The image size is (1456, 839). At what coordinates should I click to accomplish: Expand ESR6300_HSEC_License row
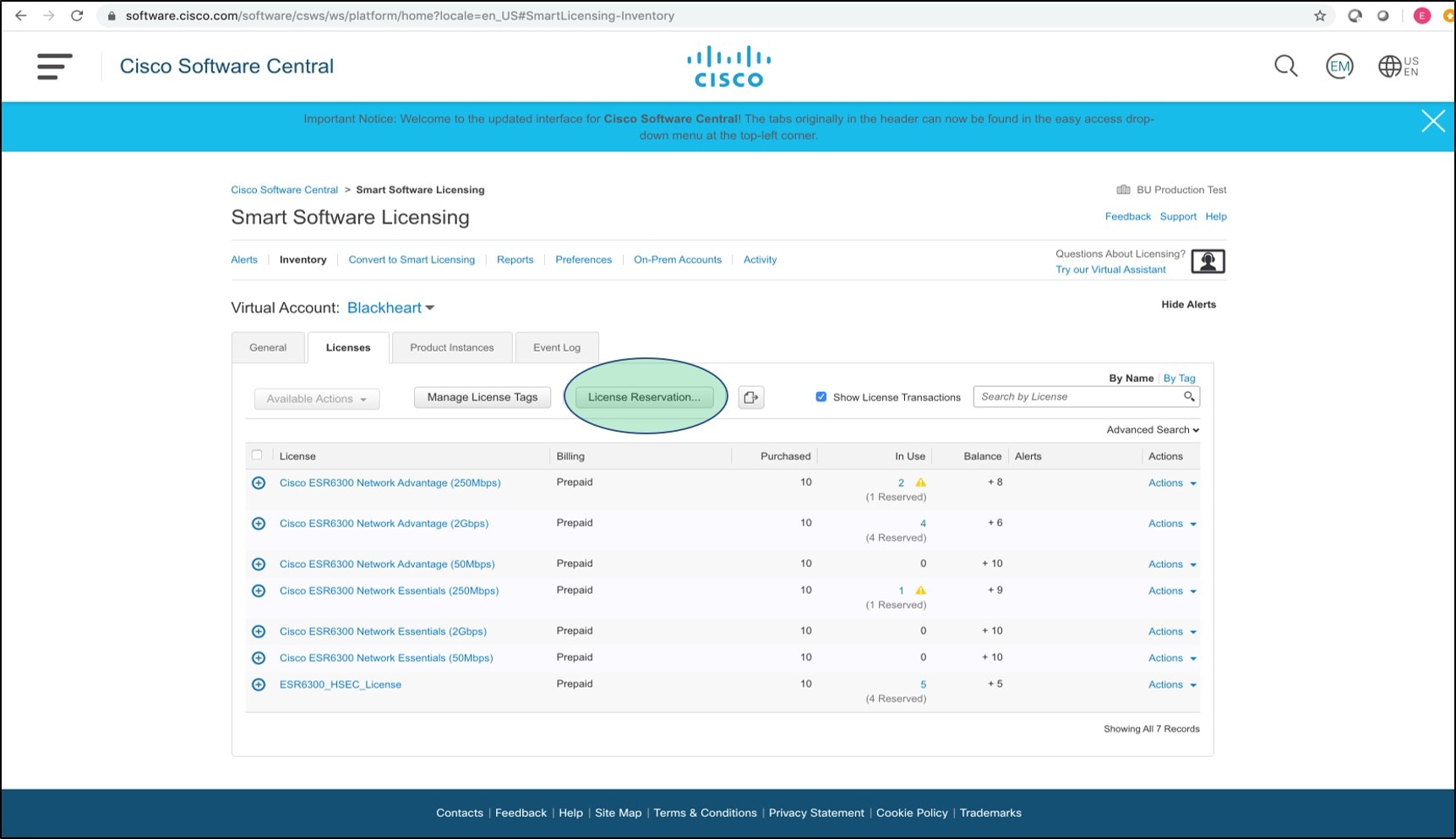coord(259,684)
